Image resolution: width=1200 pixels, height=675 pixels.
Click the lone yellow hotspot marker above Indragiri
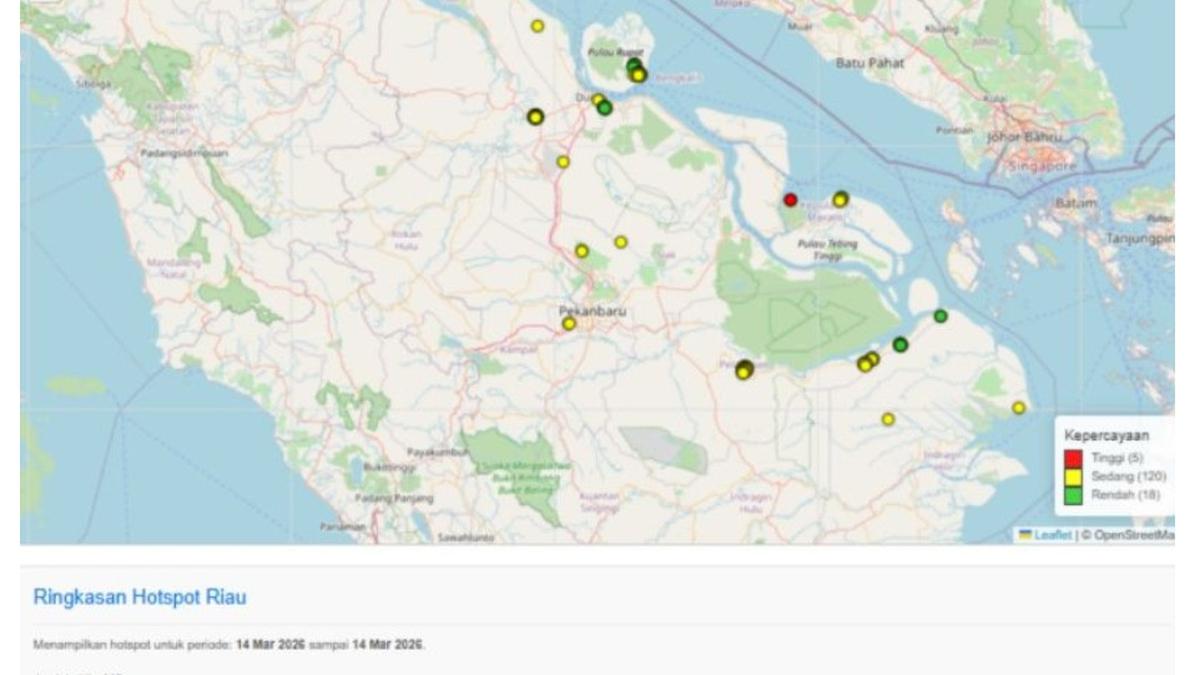888,420
